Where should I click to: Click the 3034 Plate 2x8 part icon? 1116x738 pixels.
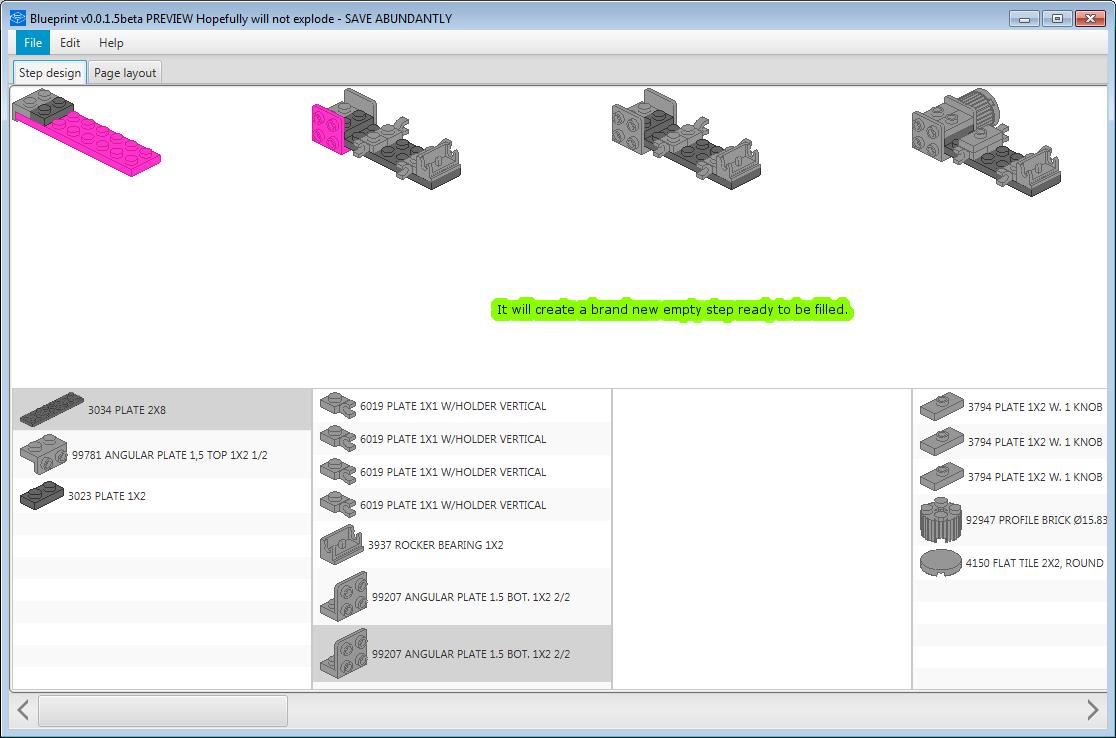click(x=52, y=409)
